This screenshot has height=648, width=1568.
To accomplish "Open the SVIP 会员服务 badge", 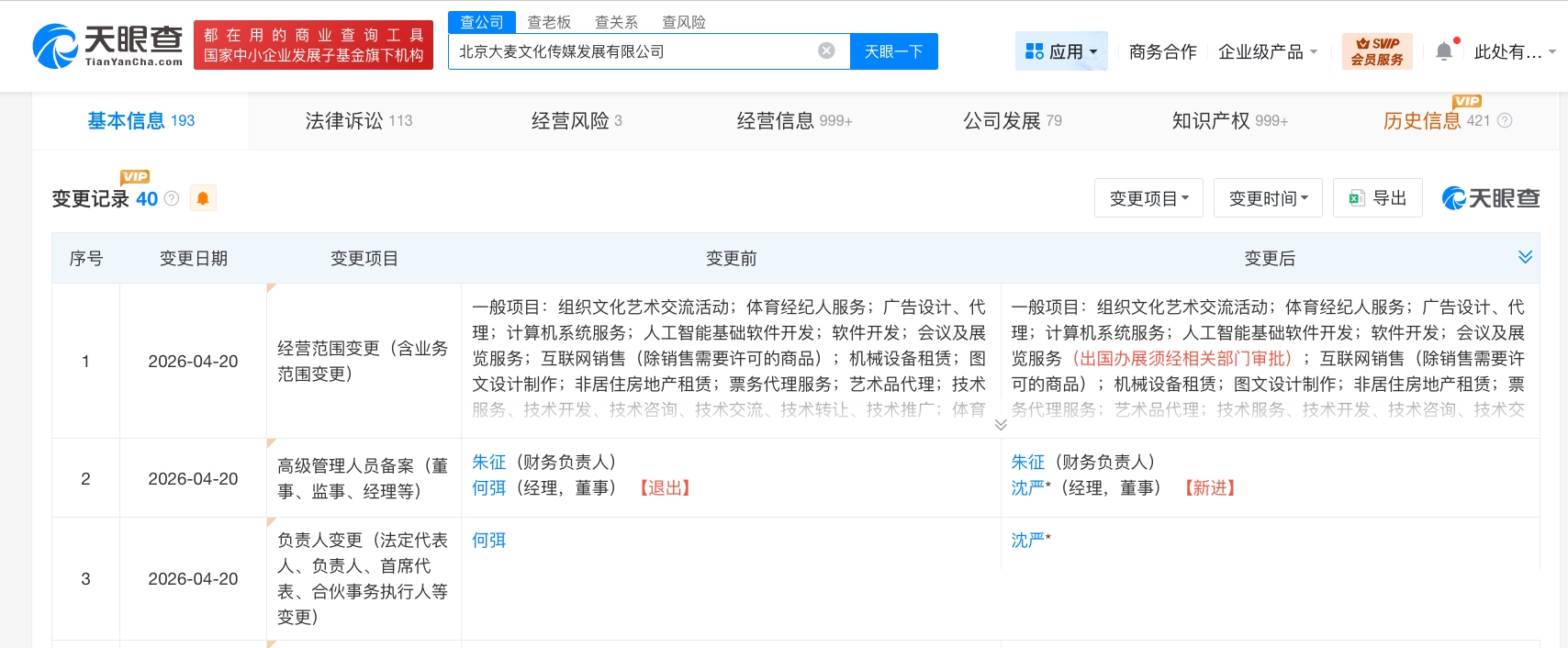I will tap(1376, 51).
